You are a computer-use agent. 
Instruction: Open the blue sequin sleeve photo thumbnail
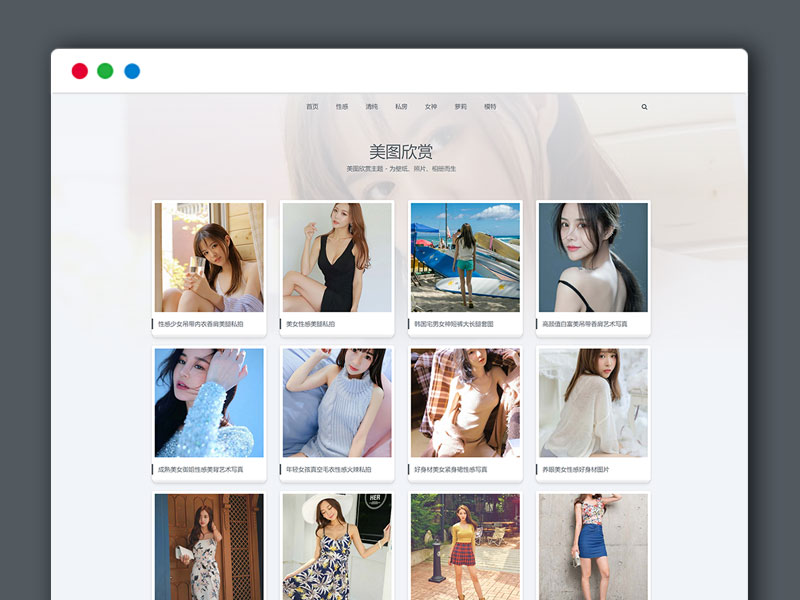(x=209, y=402)
